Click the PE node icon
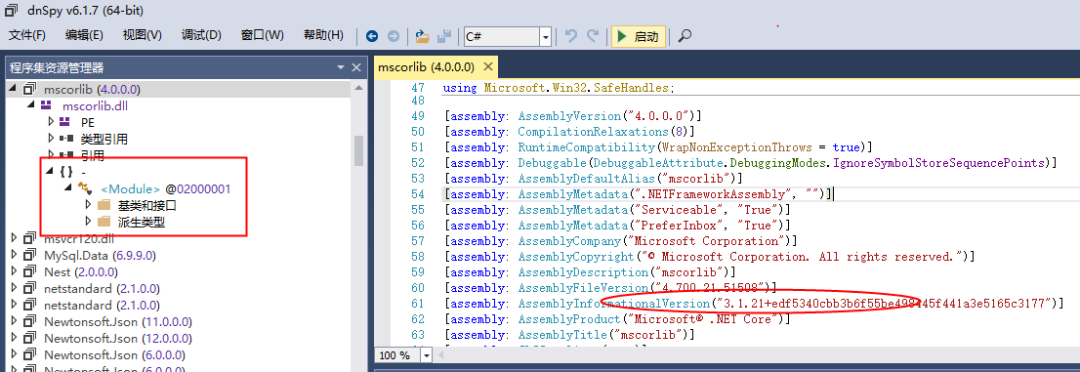Image resolution: width=1080 pixels, height=372 pixels. pos(65,122)
